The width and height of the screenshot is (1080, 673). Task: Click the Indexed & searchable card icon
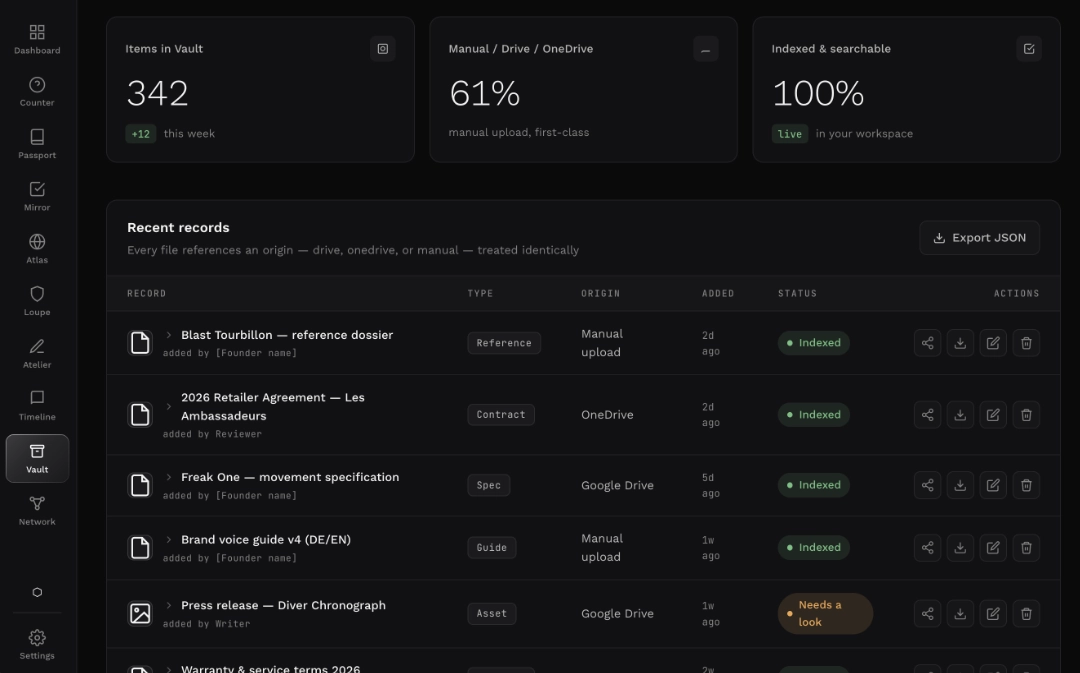[x=1029, y=49]
